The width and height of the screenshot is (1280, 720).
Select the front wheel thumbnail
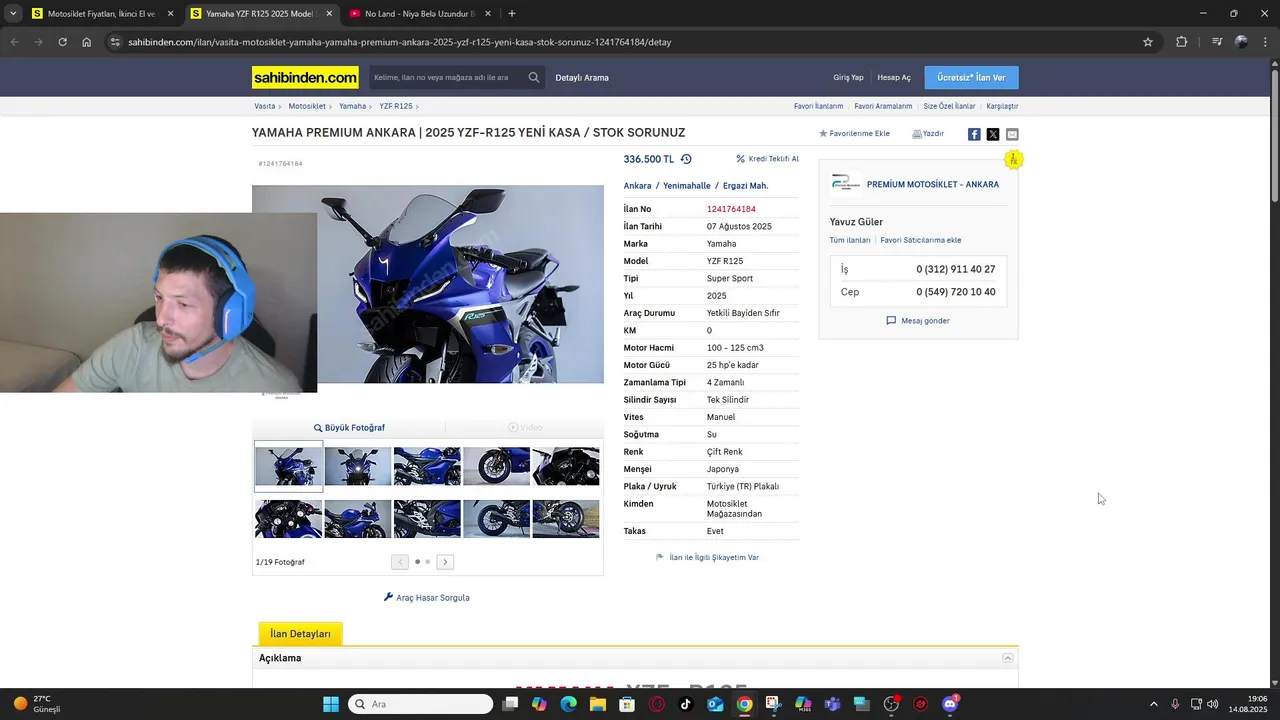click(497, 466)
